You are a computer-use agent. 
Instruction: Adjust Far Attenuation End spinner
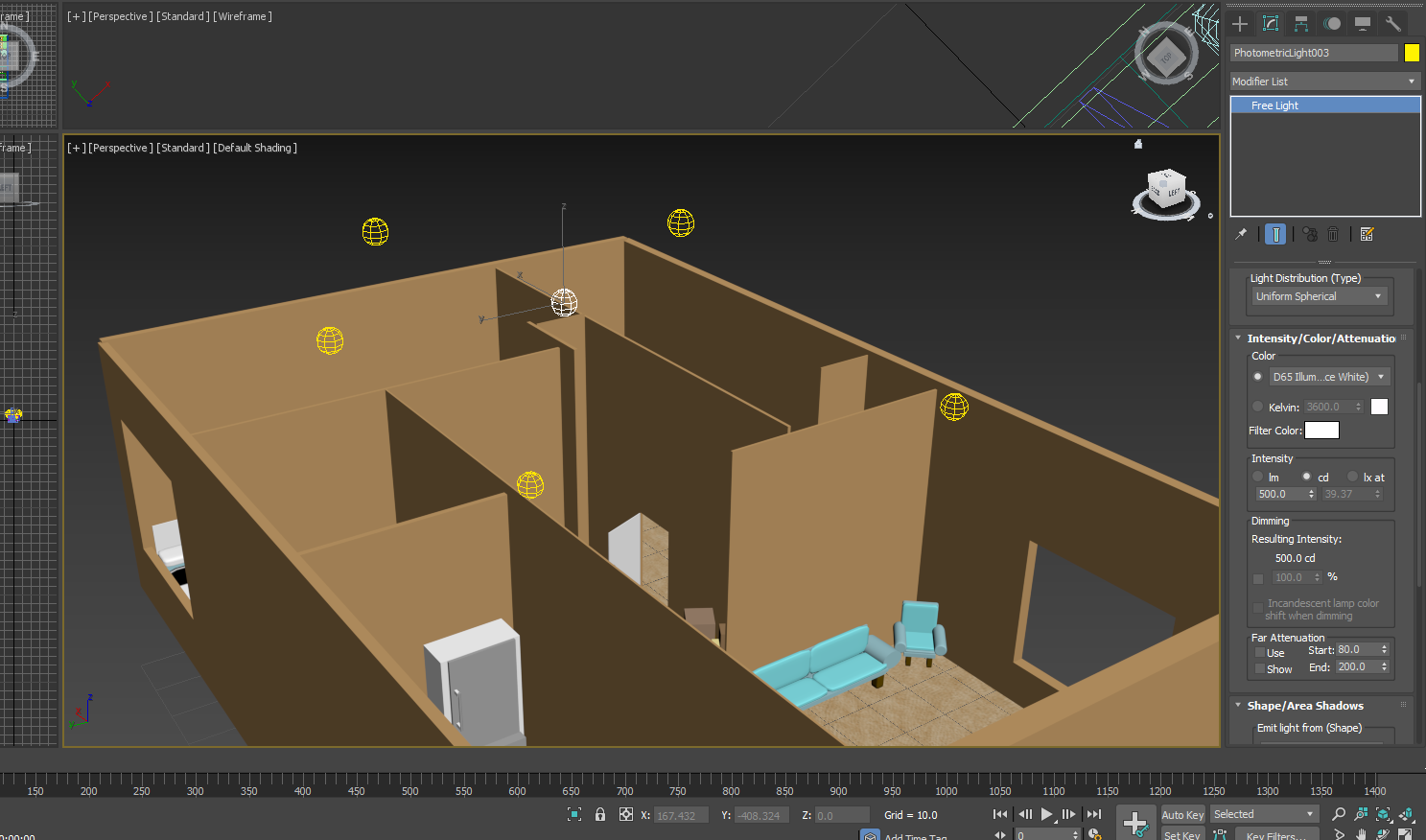tap(1384, 666)
